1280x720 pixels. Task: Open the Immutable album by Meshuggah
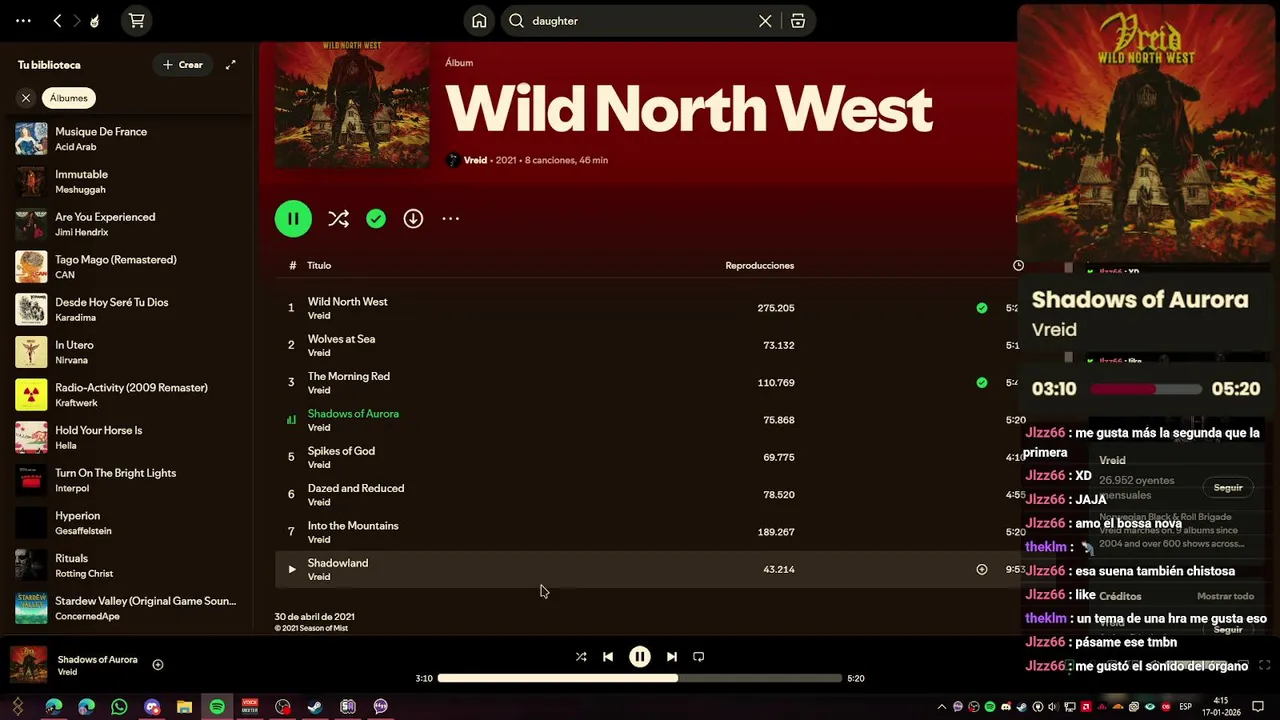click(x=126, y=181)
